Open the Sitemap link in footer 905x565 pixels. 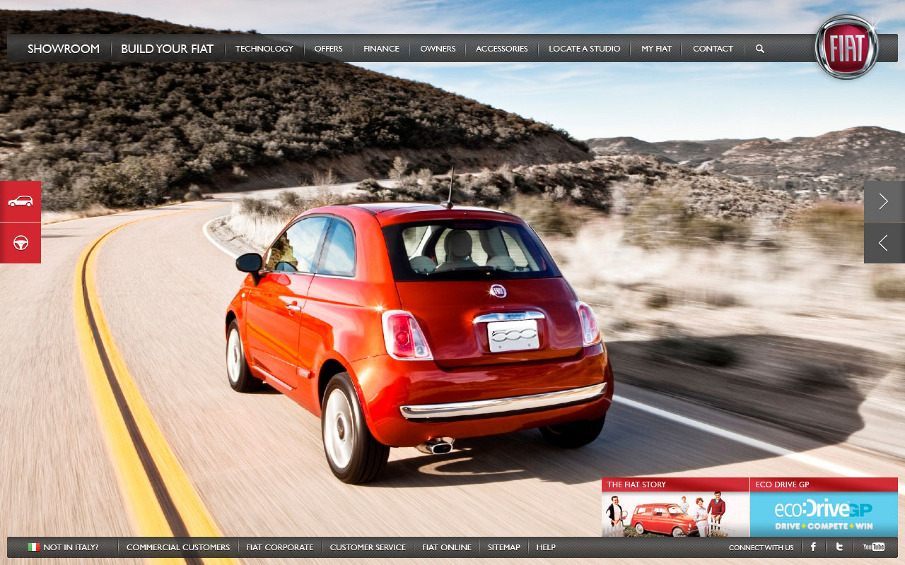point(504,547)
